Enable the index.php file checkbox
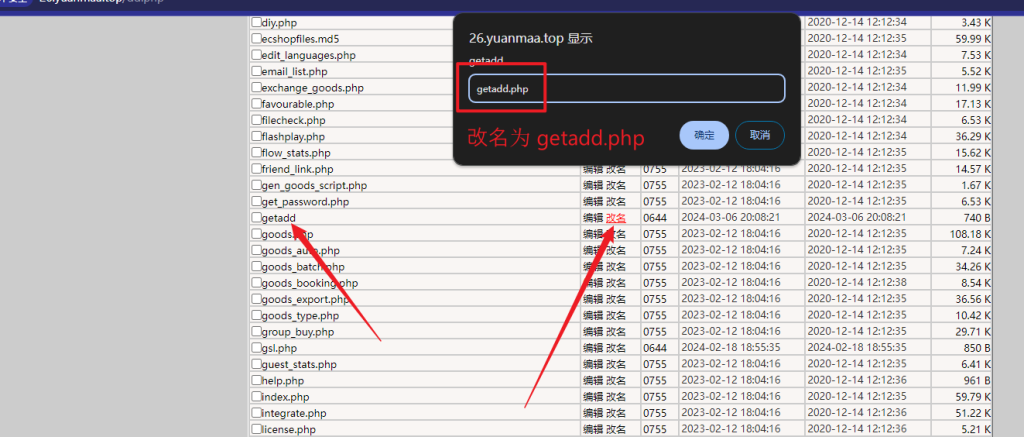The width and height of the screenshot is (1024, 437). 256,397
